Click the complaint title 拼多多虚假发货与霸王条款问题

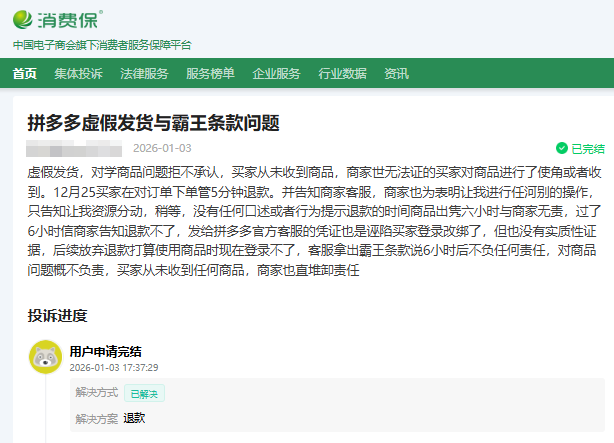coord(153,123)
